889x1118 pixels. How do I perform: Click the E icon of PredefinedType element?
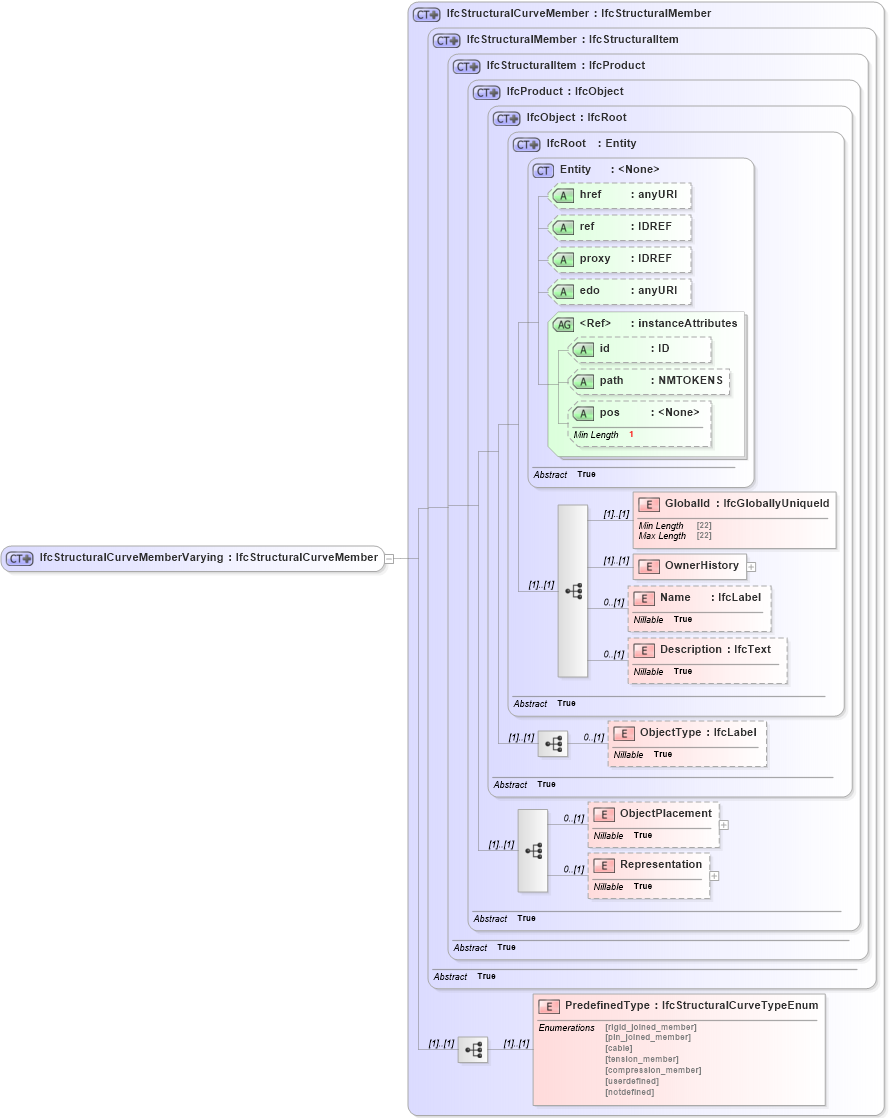(547, 1005)
